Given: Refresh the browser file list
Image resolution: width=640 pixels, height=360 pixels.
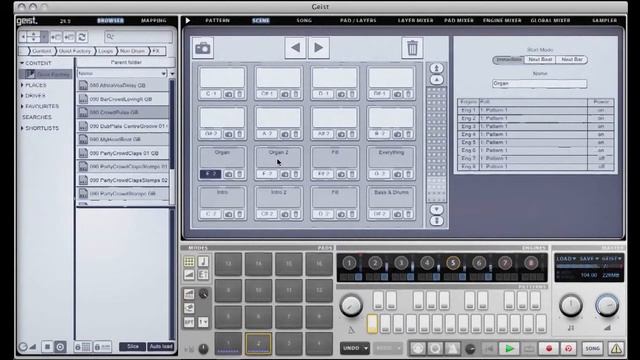Looking at the screenshot, I should click(x=82, y=37).
